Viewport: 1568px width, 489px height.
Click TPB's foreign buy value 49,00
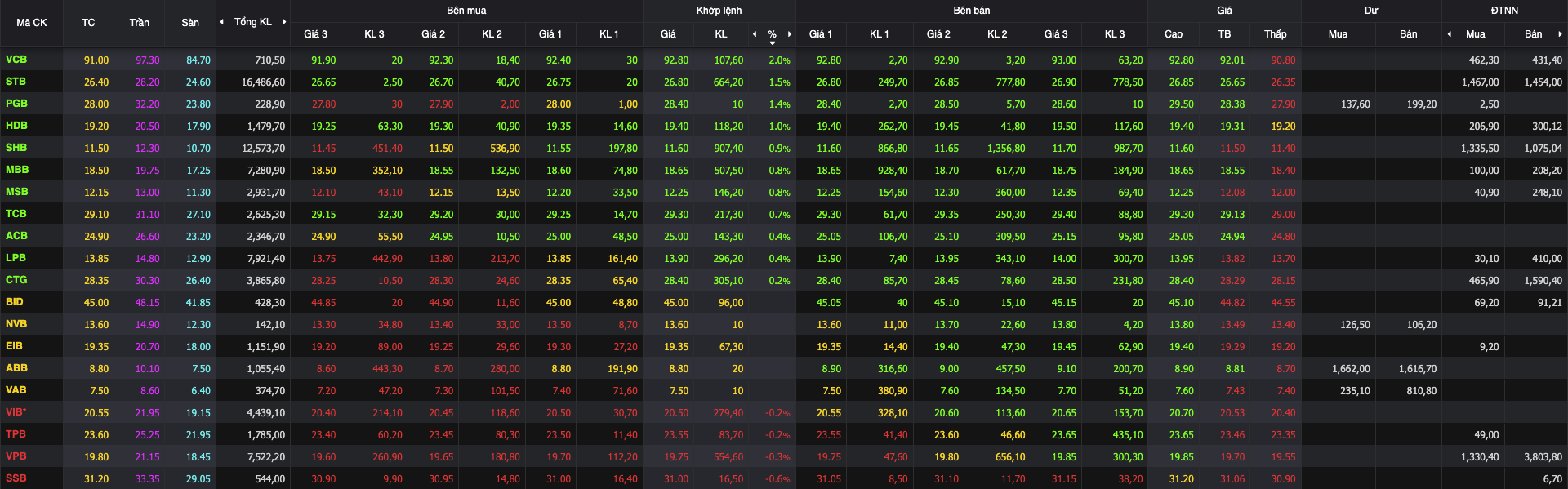point(1486,435)
